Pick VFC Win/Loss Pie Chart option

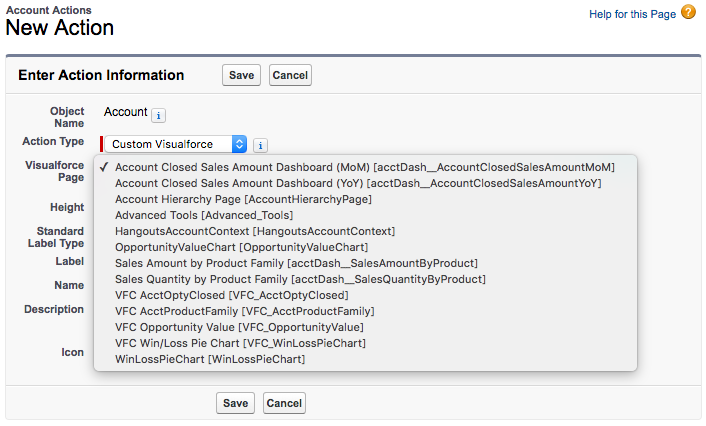pos(240,343)
